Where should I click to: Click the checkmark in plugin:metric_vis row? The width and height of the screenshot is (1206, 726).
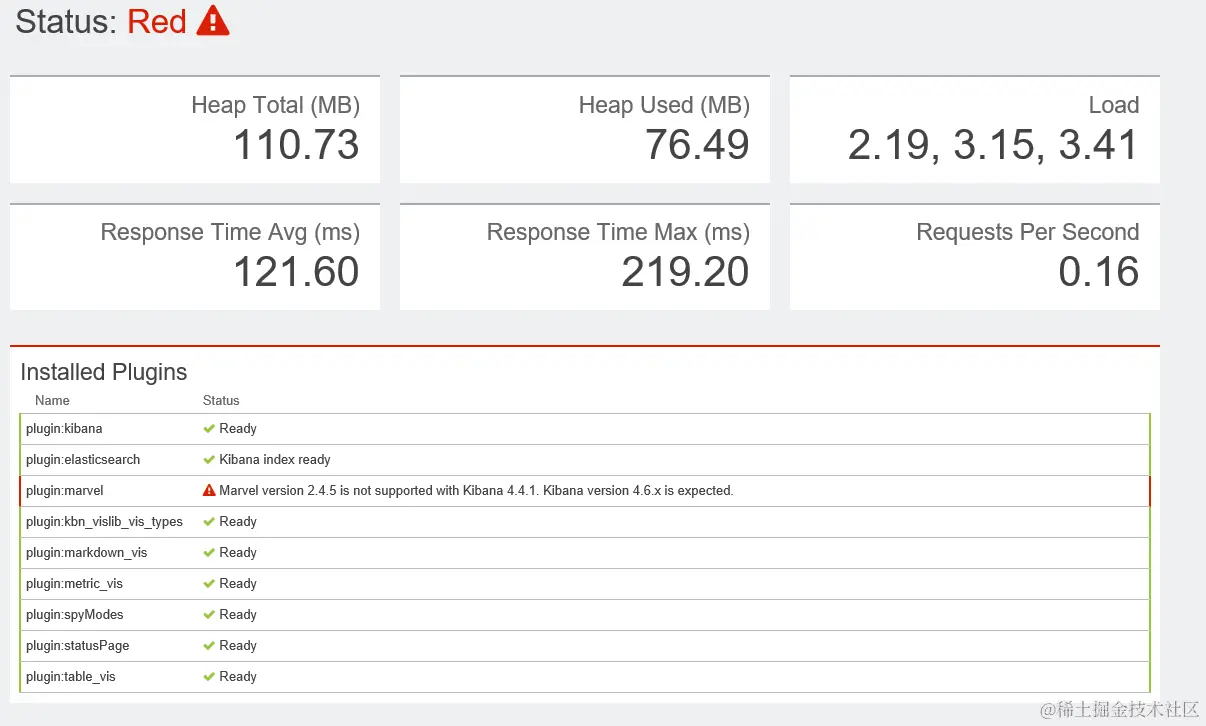pos(209,584)
